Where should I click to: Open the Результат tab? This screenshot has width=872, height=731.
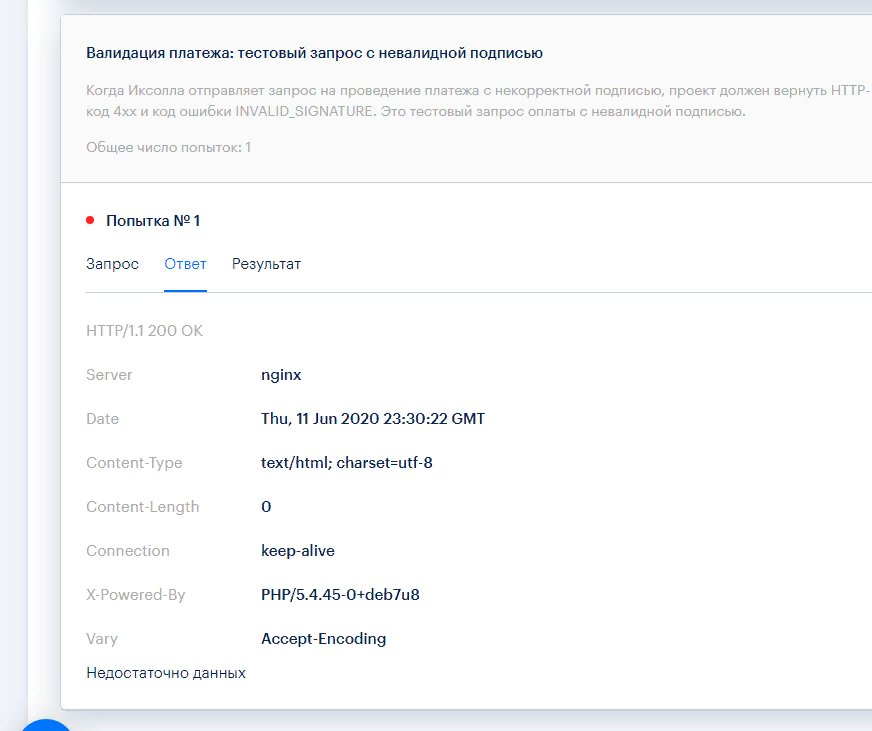[266, 264]
